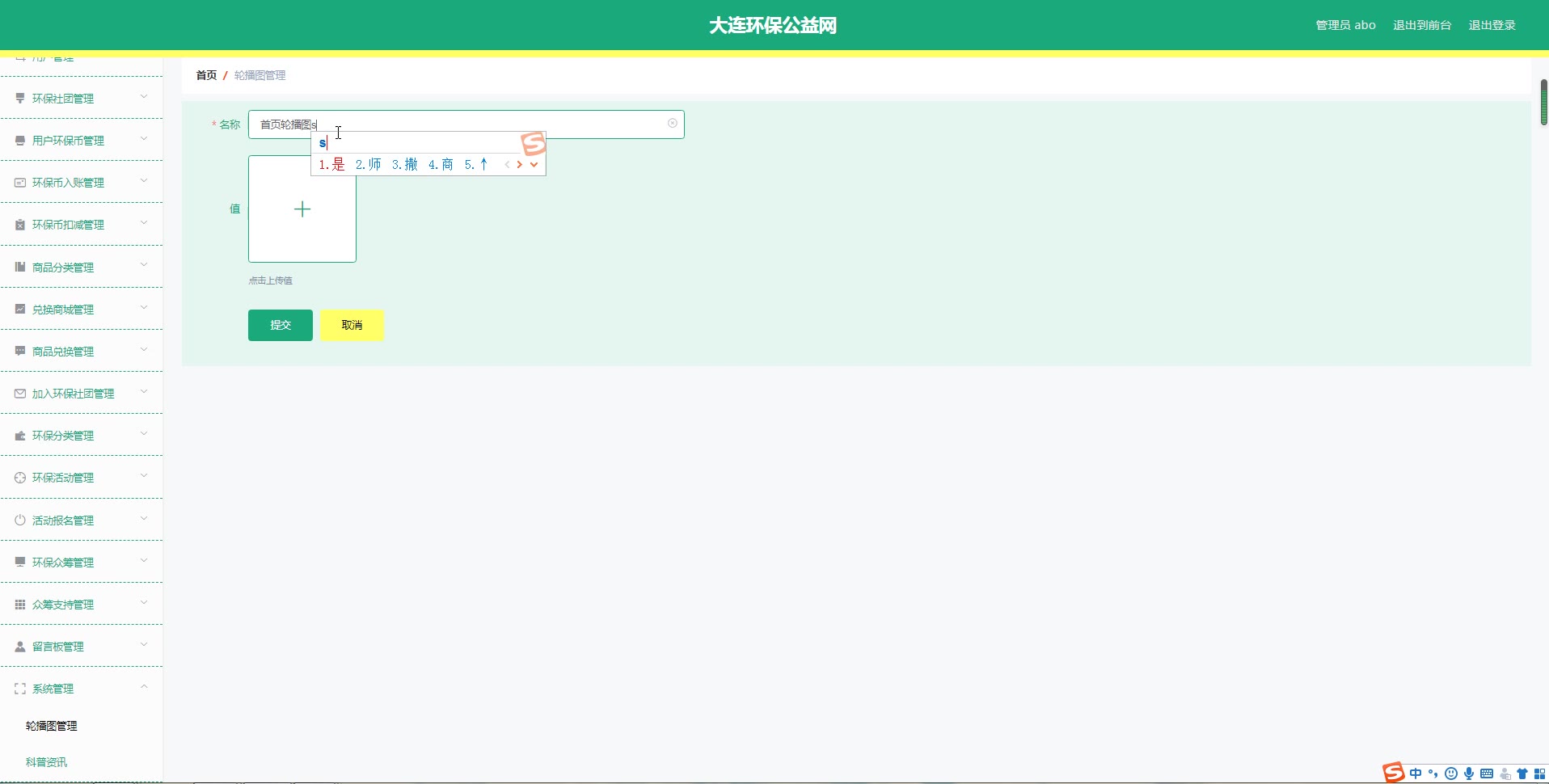Pick IME candidate 4 商
This screenshot has width=1549, height=784.
pyautogui.click(x=441, y=165)
